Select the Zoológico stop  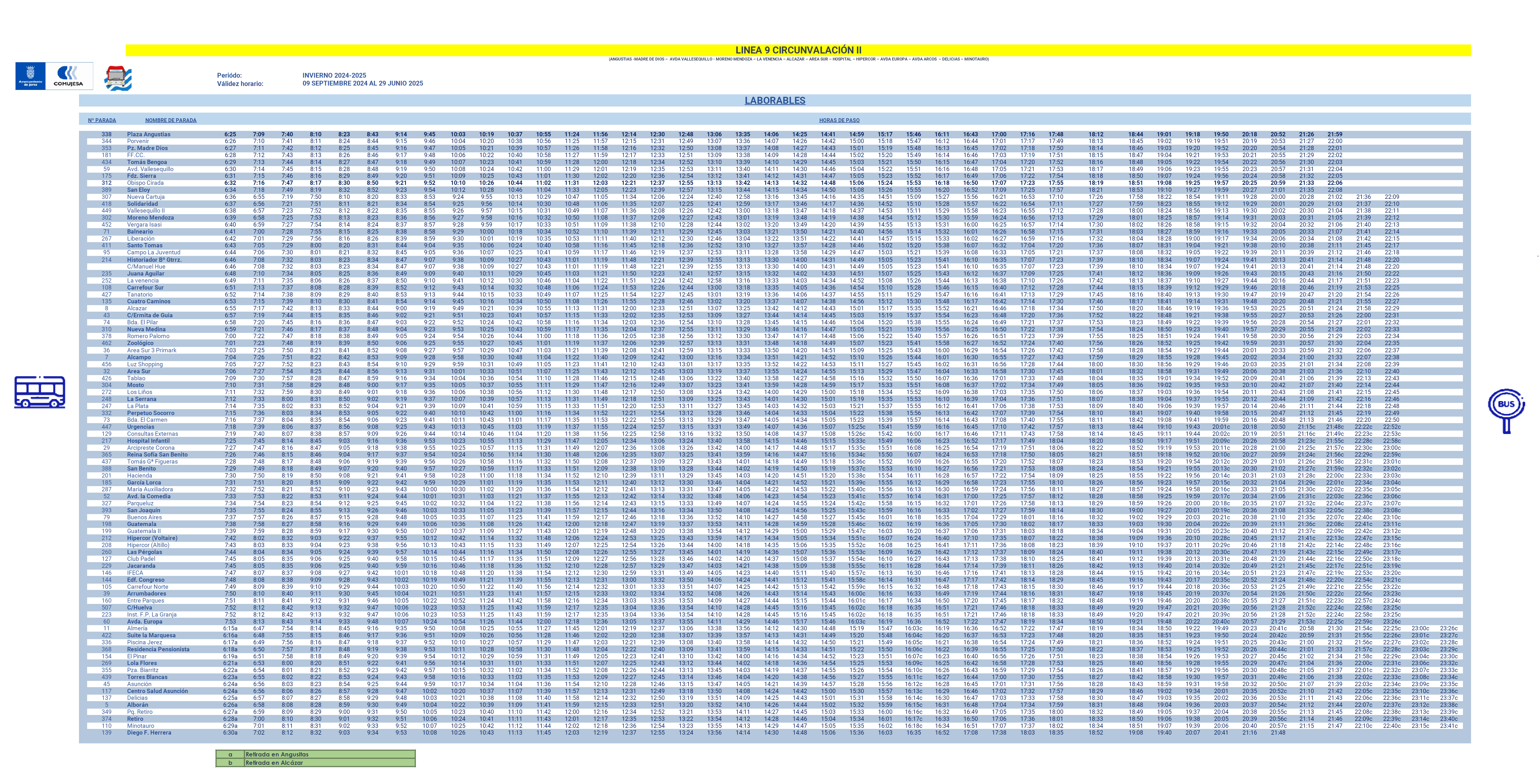point(140,343)
